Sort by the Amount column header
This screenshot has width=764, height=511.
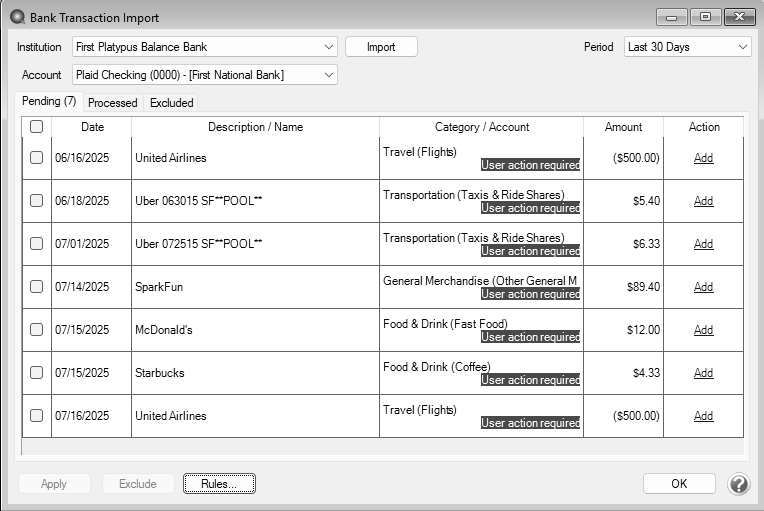pos(623,127)
